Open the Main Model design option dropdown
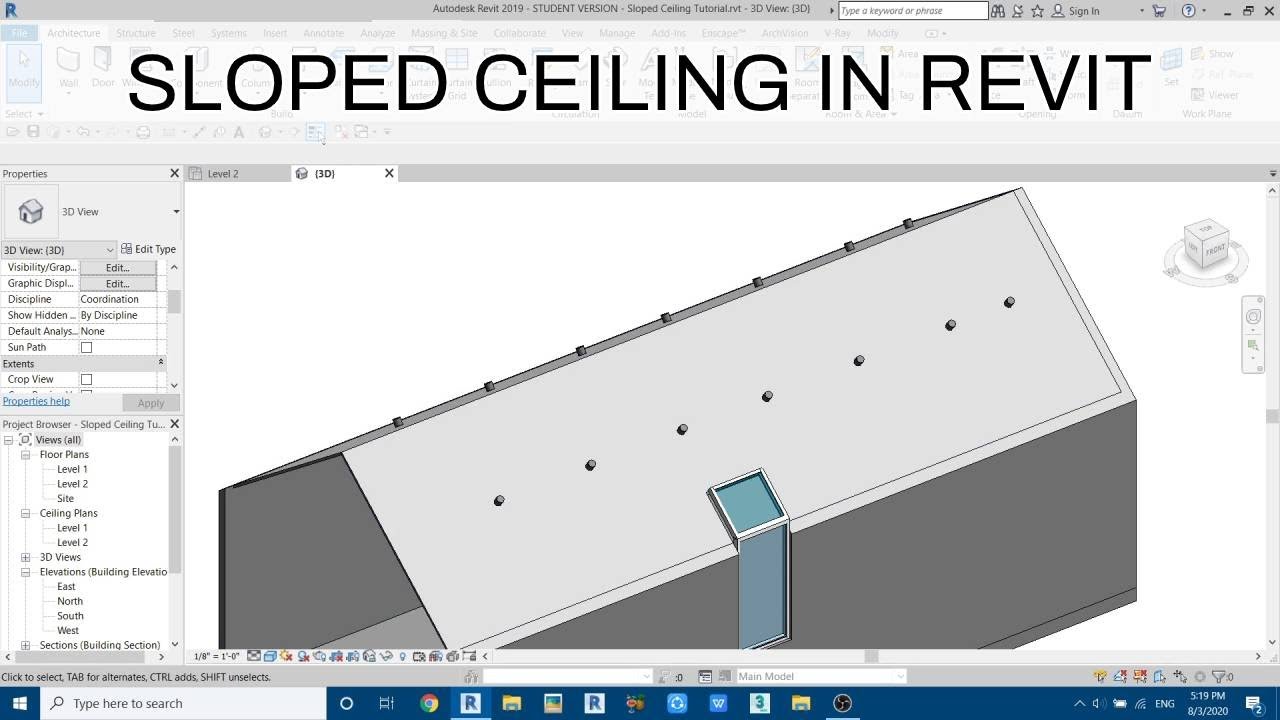 coord(820,677)
